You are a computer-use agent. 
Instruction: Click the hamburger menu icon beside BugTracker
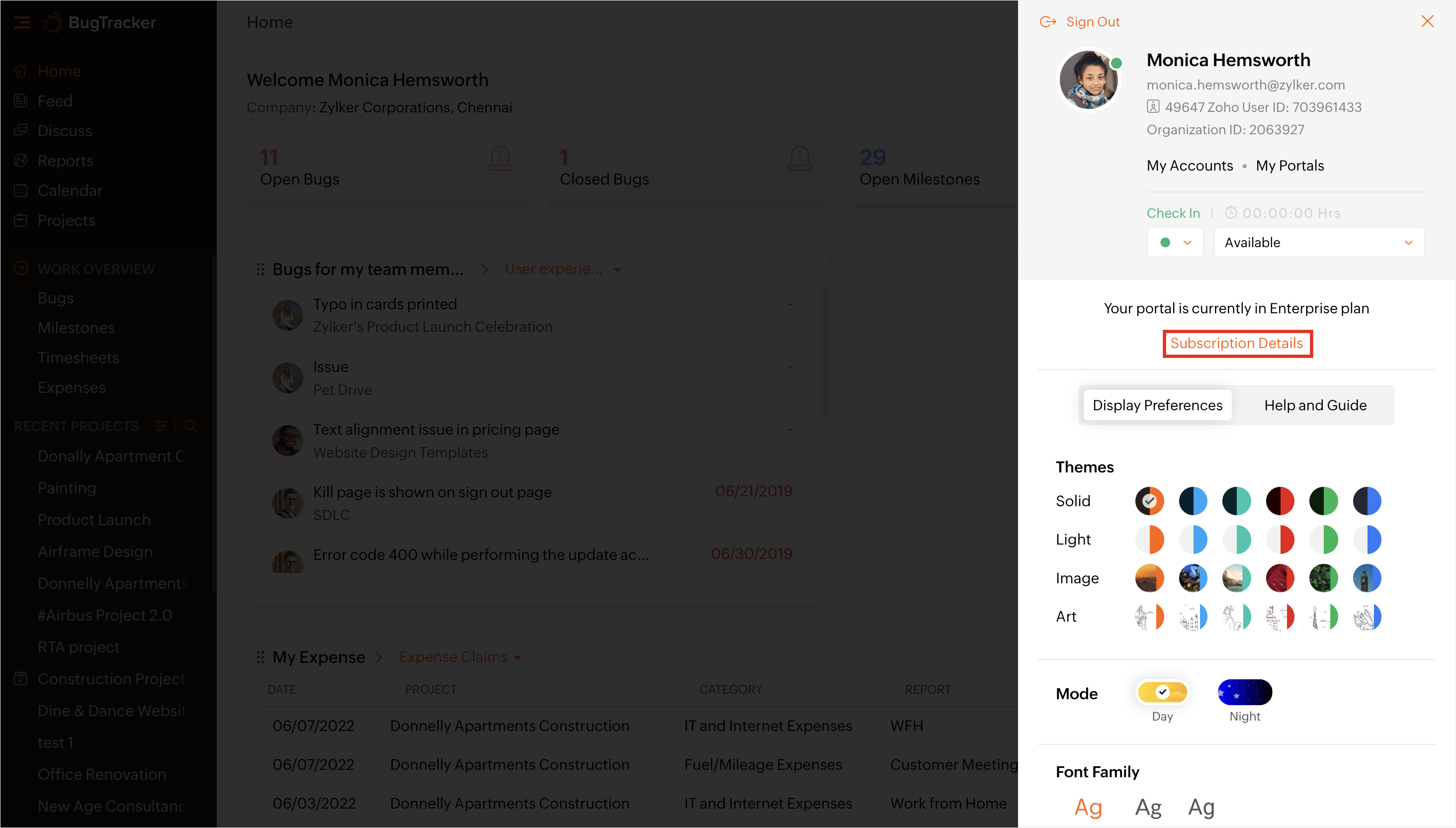click(x=21, y=22)
